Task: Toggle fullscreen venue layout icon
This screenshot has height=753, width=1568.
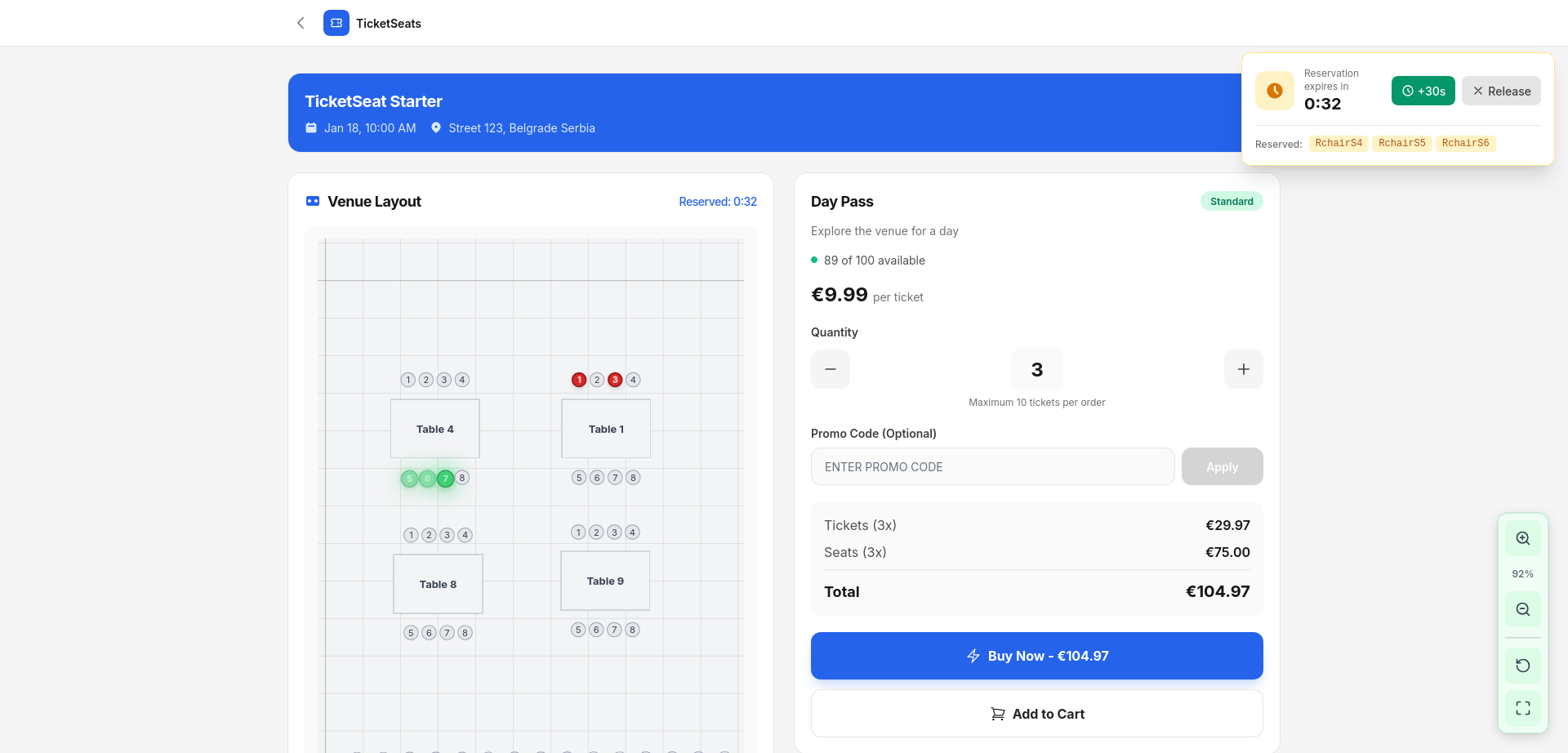Action: coord(1523,708)
